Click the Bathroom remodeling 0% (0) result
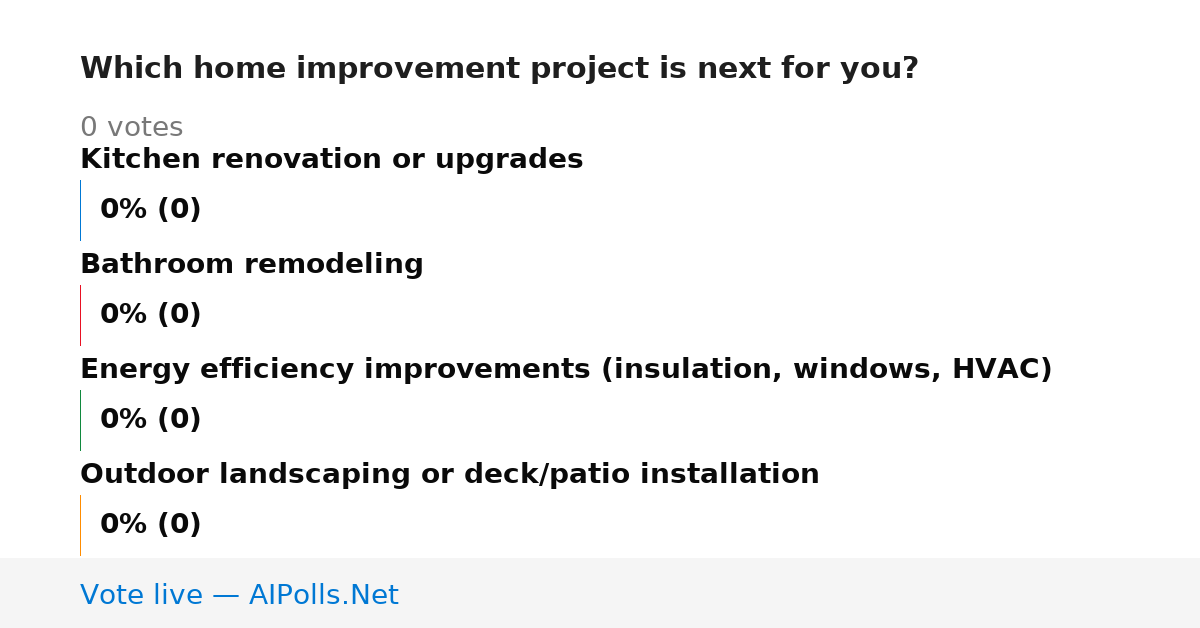The image size is (1200, 628). coord(150,315)
